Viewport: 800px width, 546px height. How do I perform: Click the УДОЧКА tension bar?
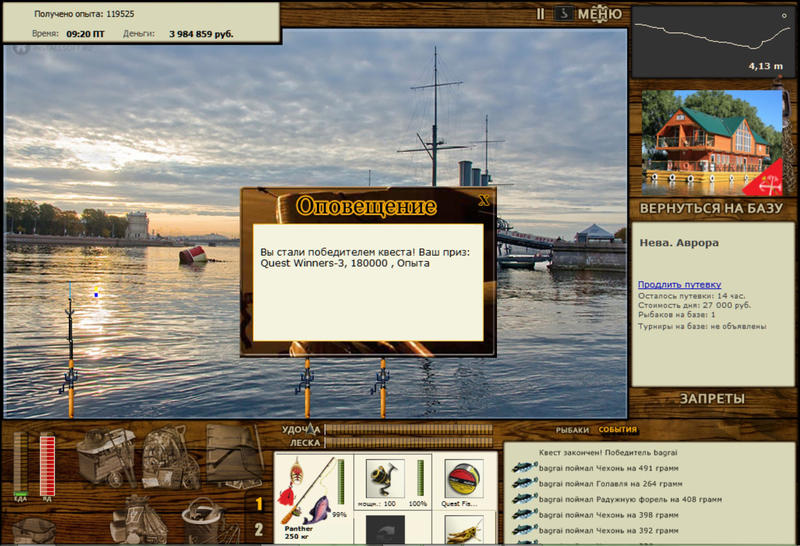pos(408,429)
